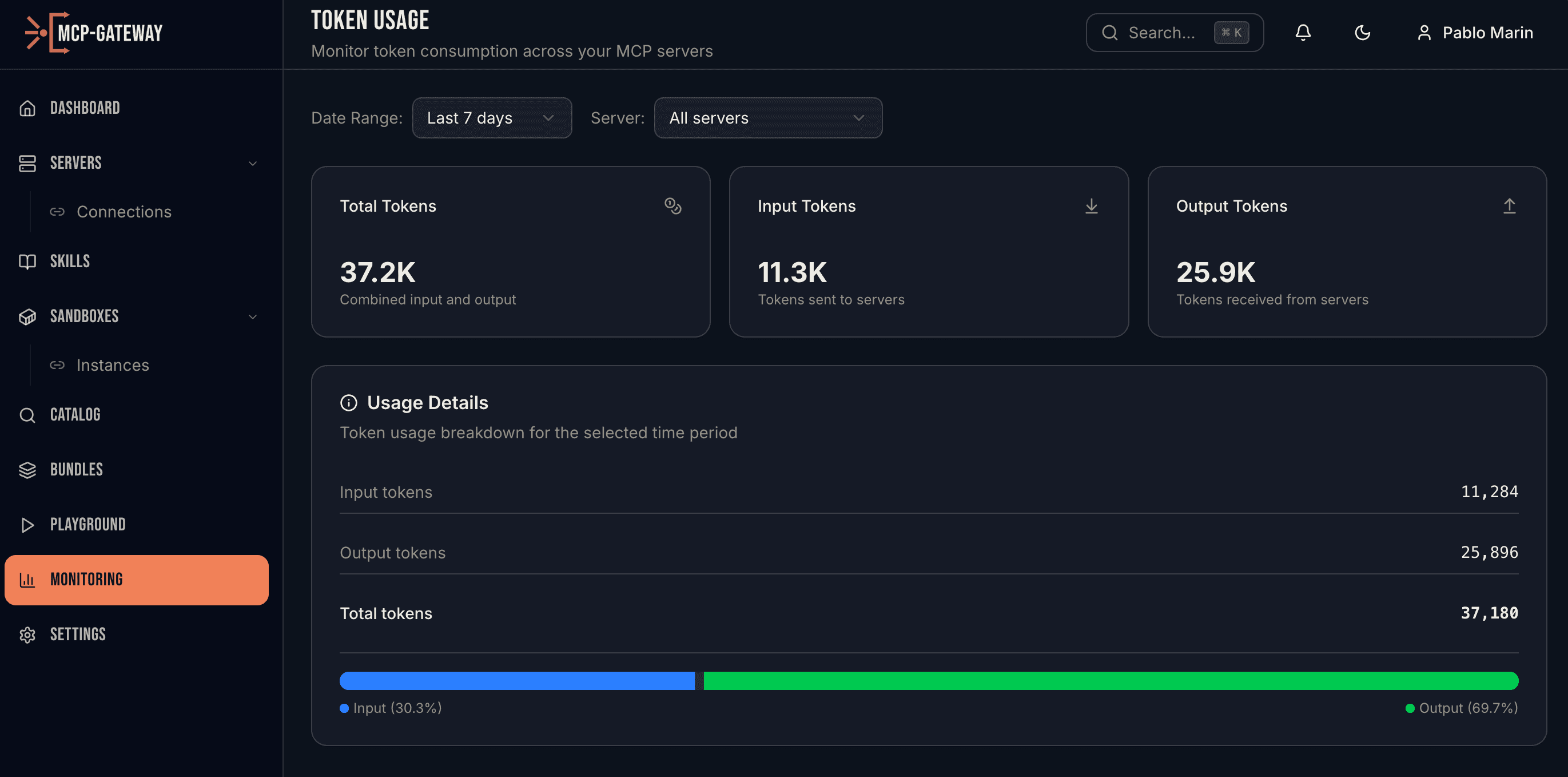This screenshot has height=777, width=1568.
Task: Open the Connections menu item
Action: pyautogui.click(x=124, y=211)
